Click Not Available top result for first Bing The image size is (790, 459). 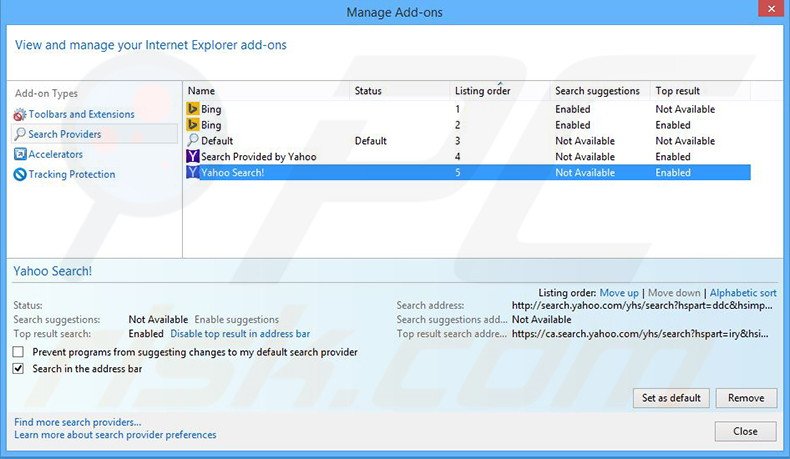coord(685,109)
